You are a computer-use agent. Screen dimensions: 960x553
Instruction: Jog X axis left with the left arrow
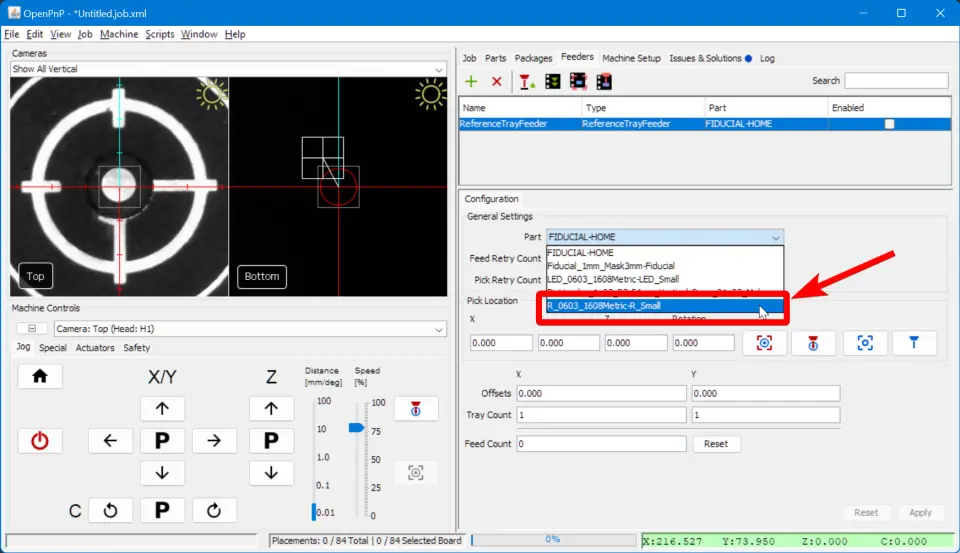coord(110,441)
